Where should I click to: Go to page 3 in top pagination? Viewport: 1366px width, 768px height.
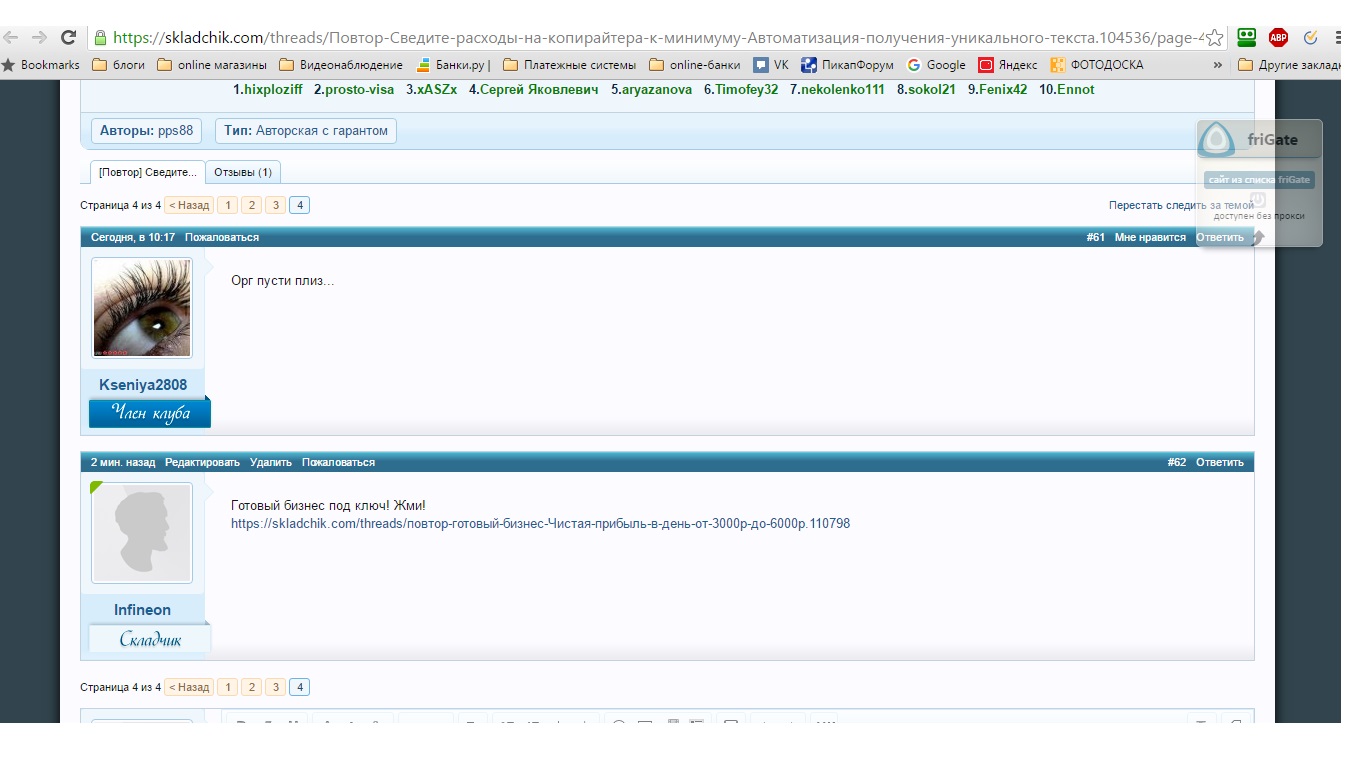tap(275, 205)
